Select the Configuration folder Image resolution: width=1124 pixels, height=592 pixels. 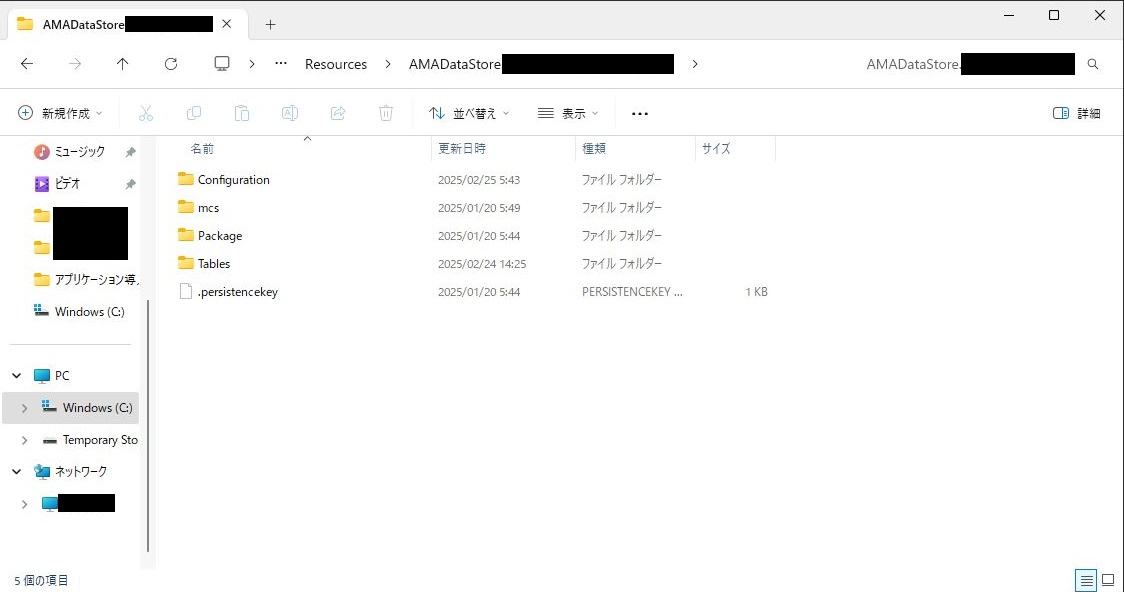coord(233,180)
